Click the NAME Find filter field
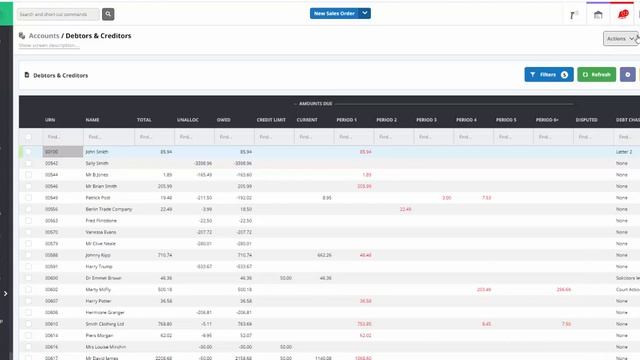 click(109, 137)
